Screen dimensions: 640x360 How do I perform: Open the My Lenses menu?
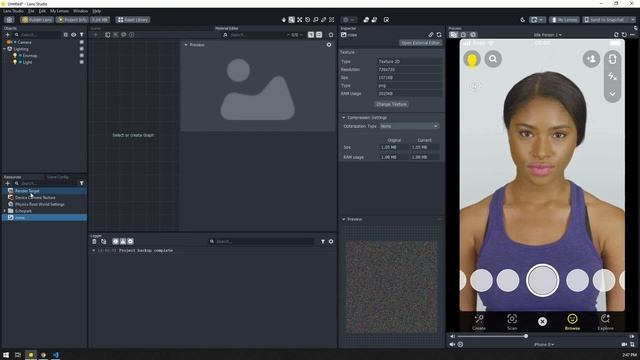[59, 11]
